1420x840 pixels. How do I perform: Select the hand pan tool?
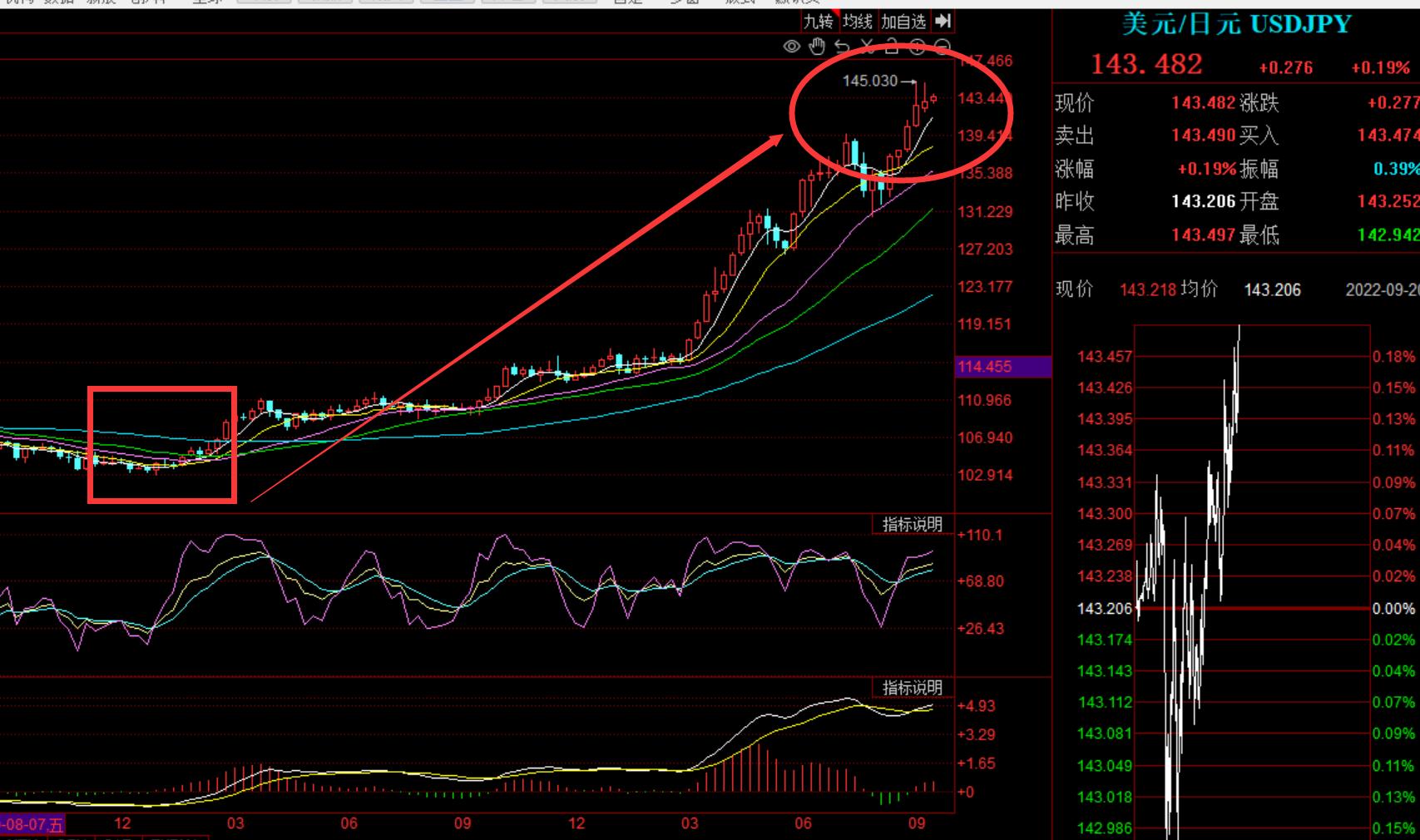(x=817, y=47)
